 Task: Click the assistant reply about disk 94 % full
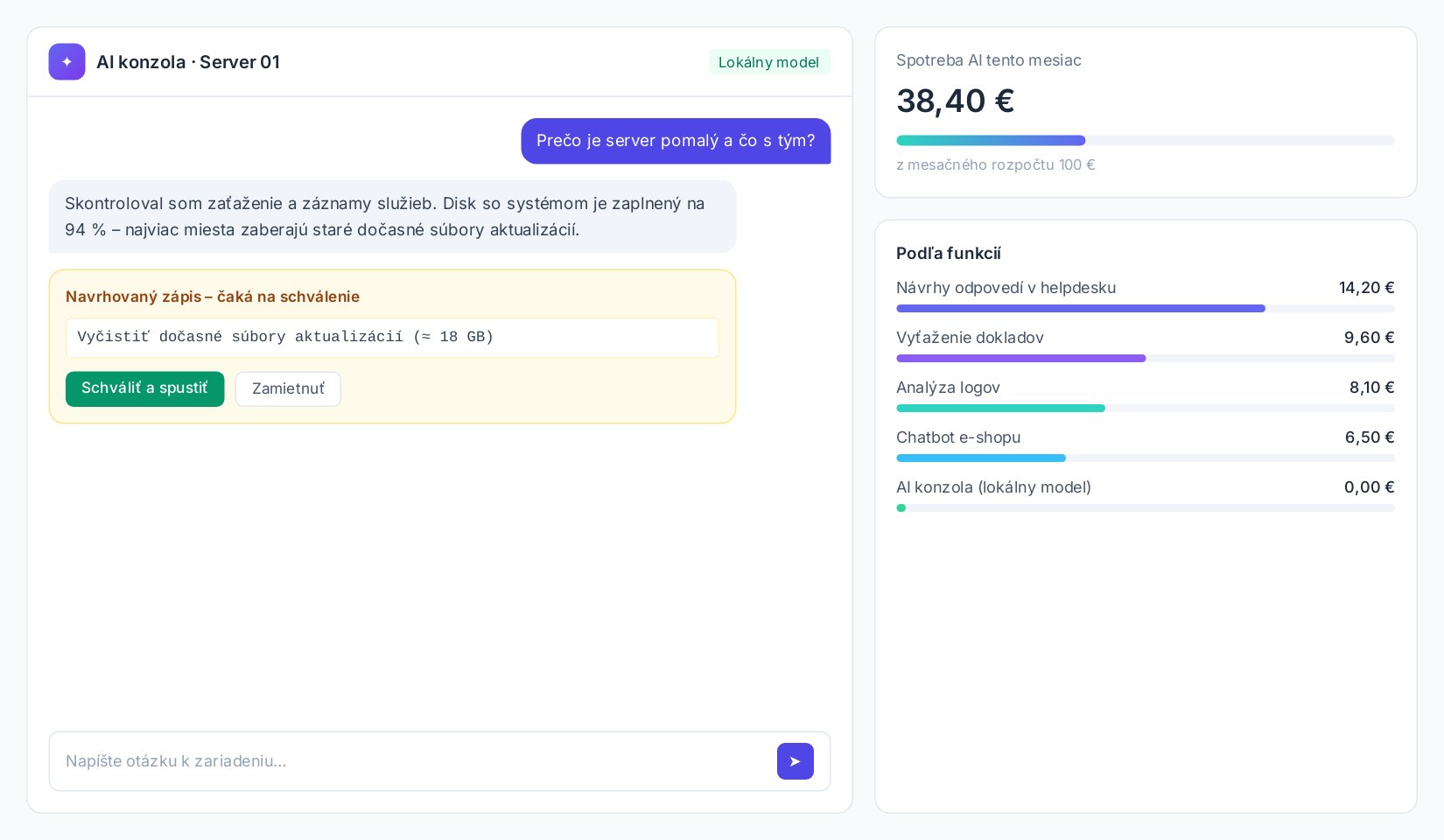click(392, 217)
